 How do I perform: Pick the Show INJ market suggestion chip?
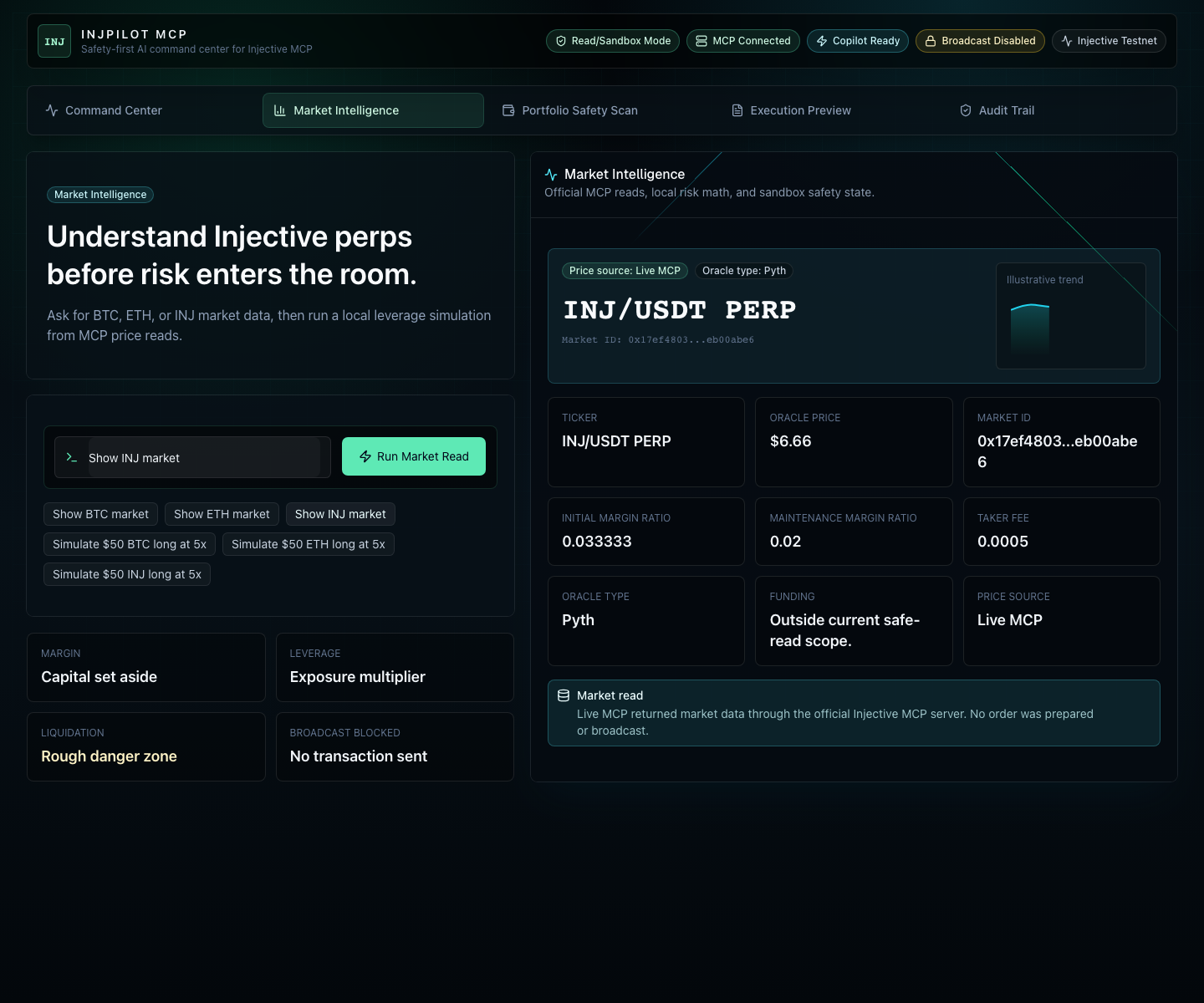tap(340, 514)
